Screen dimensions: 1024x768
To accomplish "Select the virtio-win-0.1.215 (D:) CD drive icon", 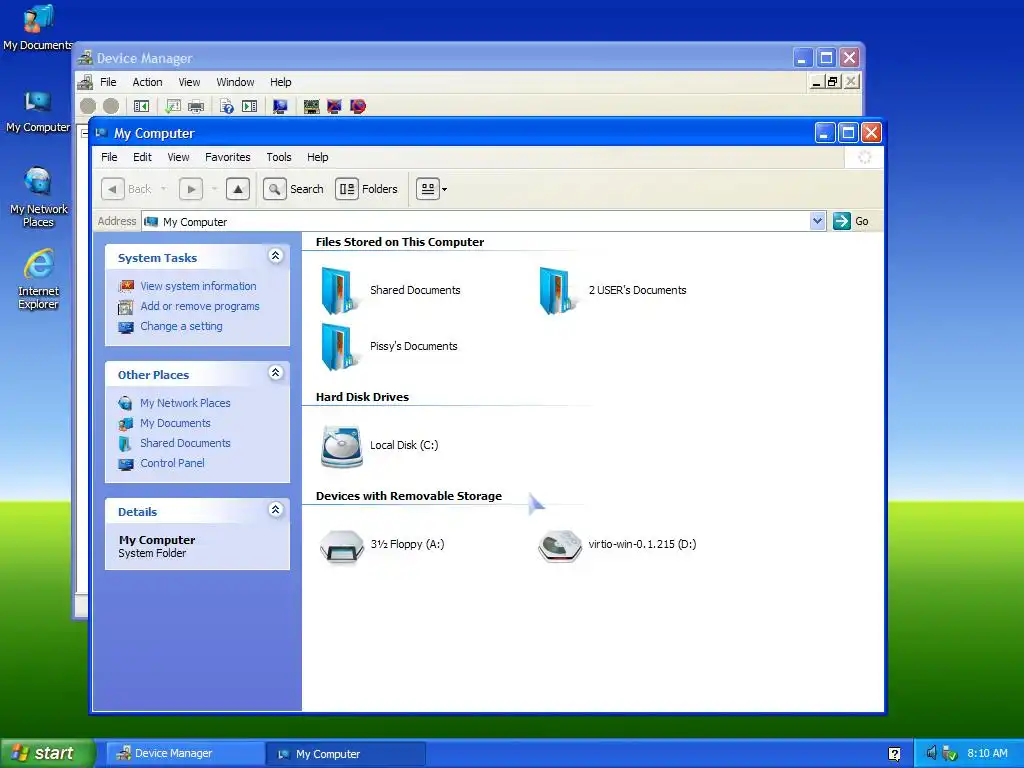I will [560, 545].
